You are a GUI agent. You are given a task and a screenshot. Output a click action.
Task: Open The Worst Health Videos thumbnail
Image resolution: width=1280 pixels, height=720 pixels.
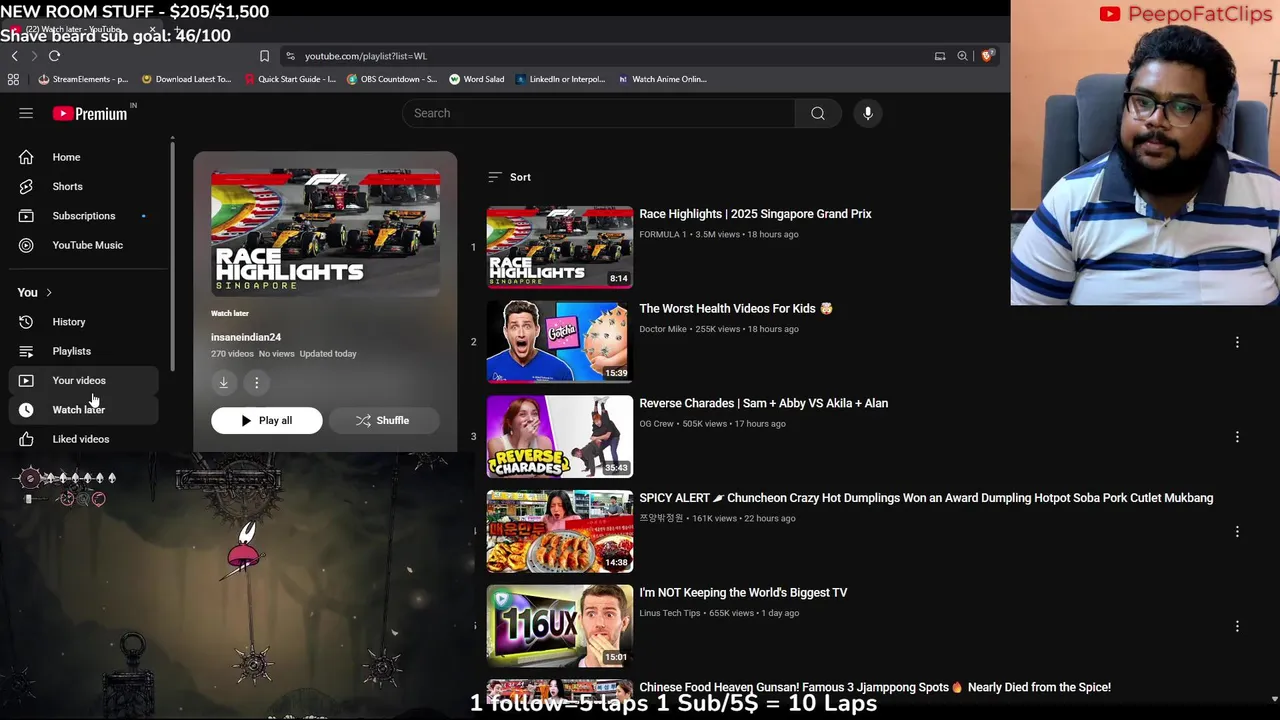click(560, 342)
